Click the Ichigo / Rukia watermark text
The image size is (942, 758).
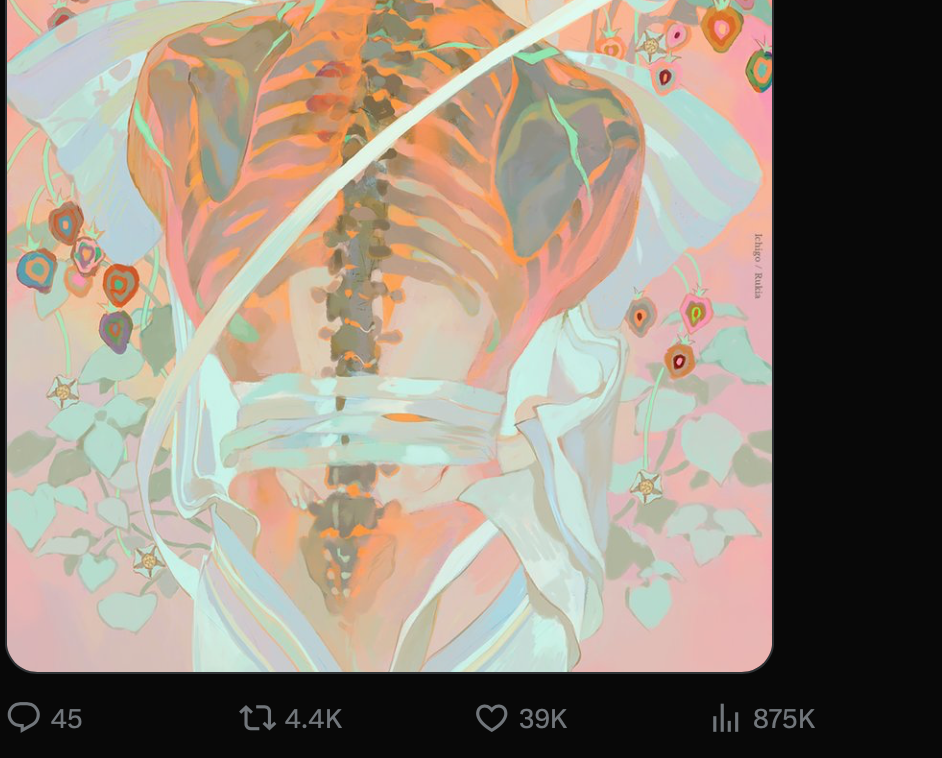coord(758,265)
